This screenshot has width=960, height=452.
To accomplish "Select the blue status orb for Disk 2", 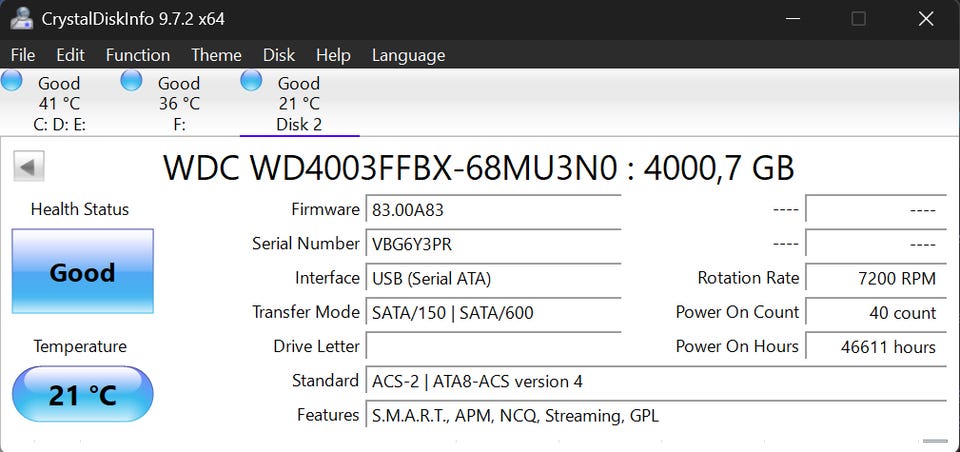I will click(x=252, y=82).
